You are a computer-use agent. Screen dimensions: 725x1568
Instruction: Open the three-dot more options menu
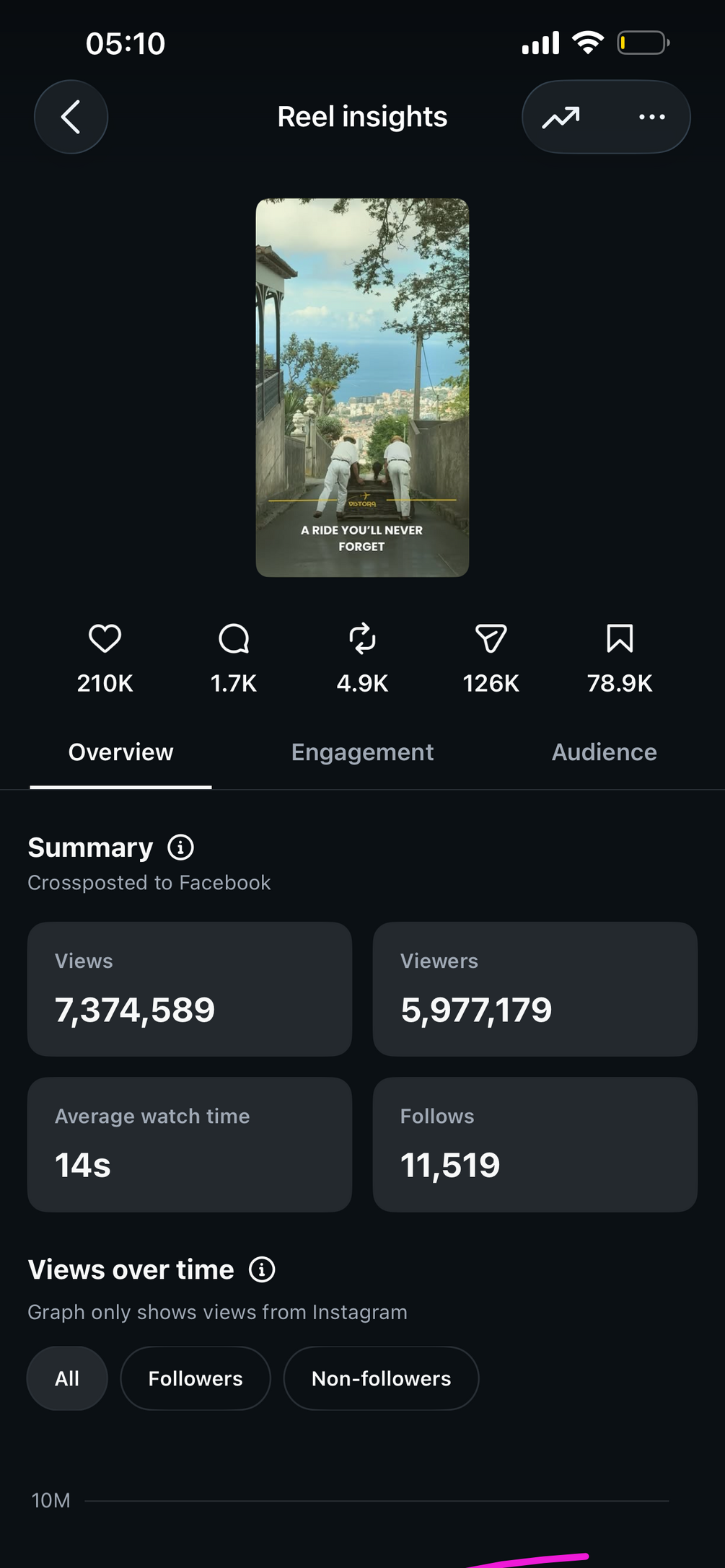click(x=652, y=117)
